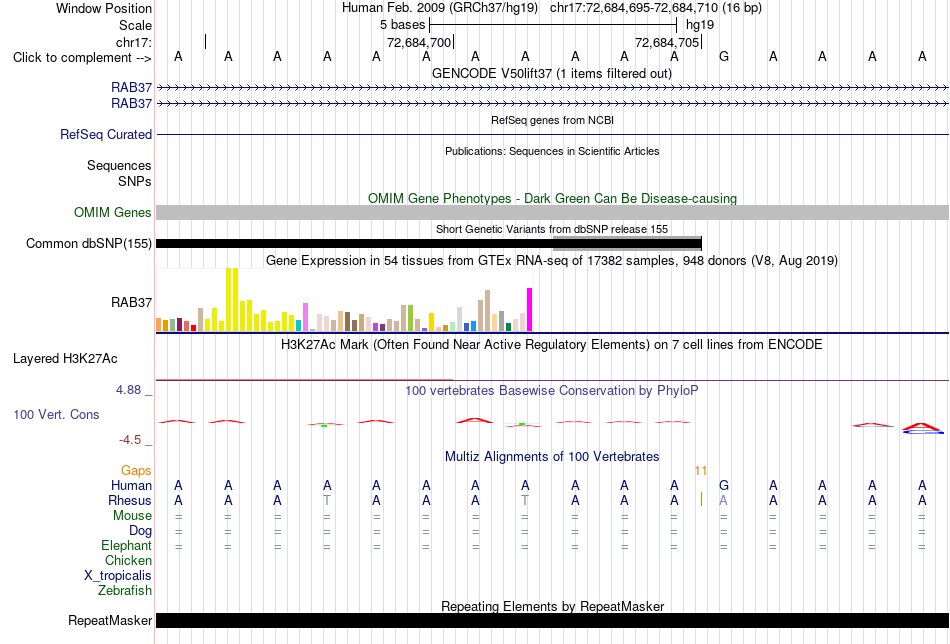This screenshot has height=644, width=950.
Task: Click the orange gap count 11
Action: pyautogui.click(x=701, y=471)
